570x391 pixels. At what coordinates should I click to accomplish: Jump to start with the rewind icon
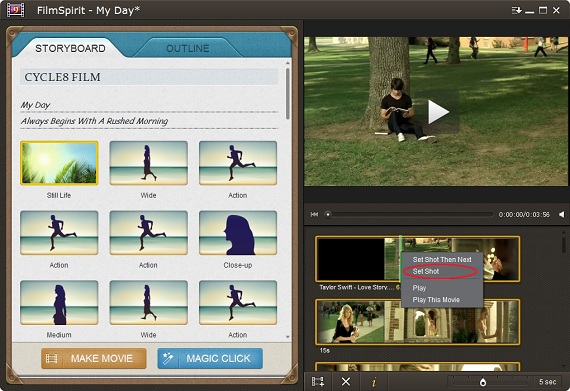314,214
